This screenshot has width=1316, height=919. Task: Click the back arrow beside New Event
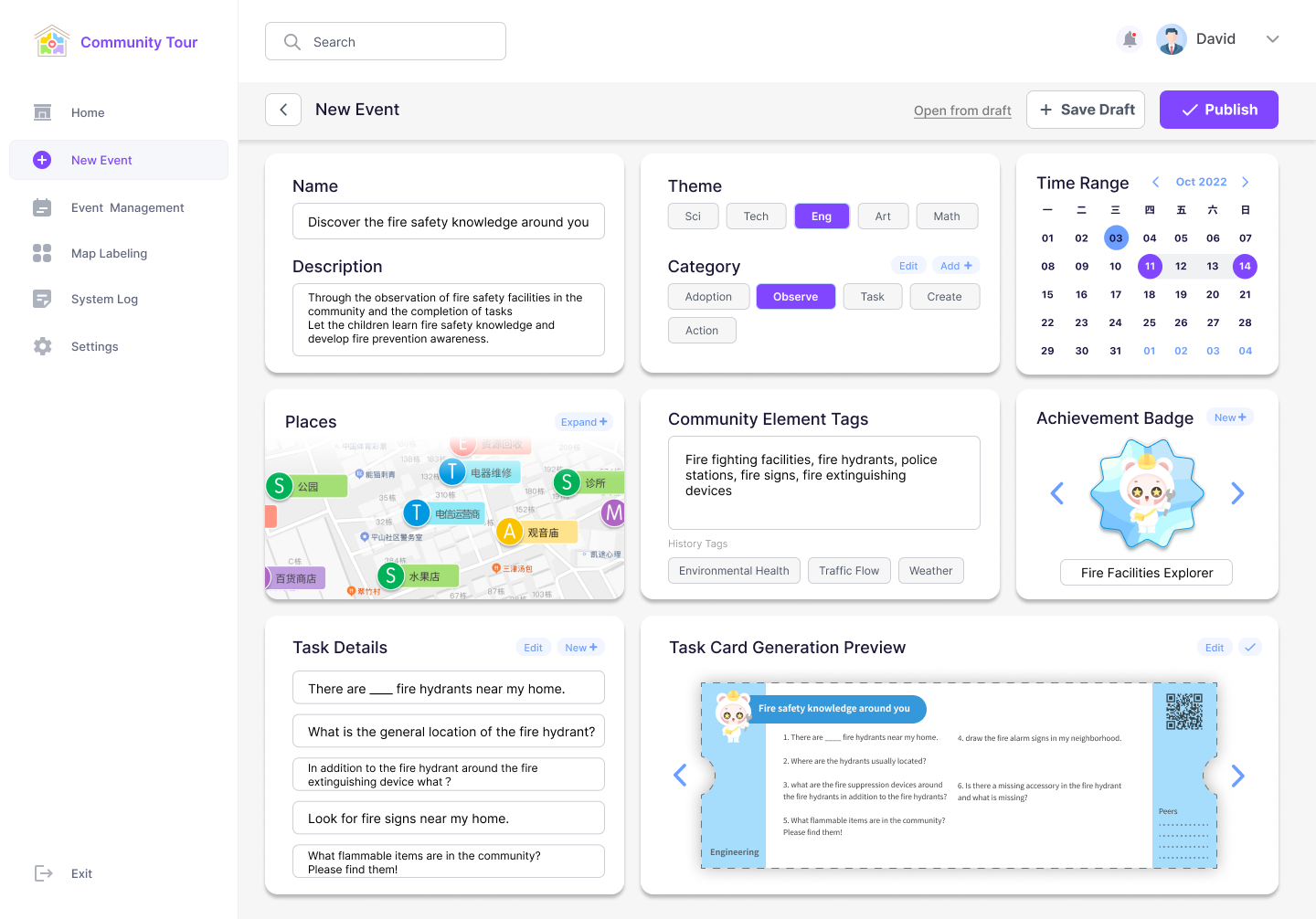pyautogui.click(x=283, y=110)
